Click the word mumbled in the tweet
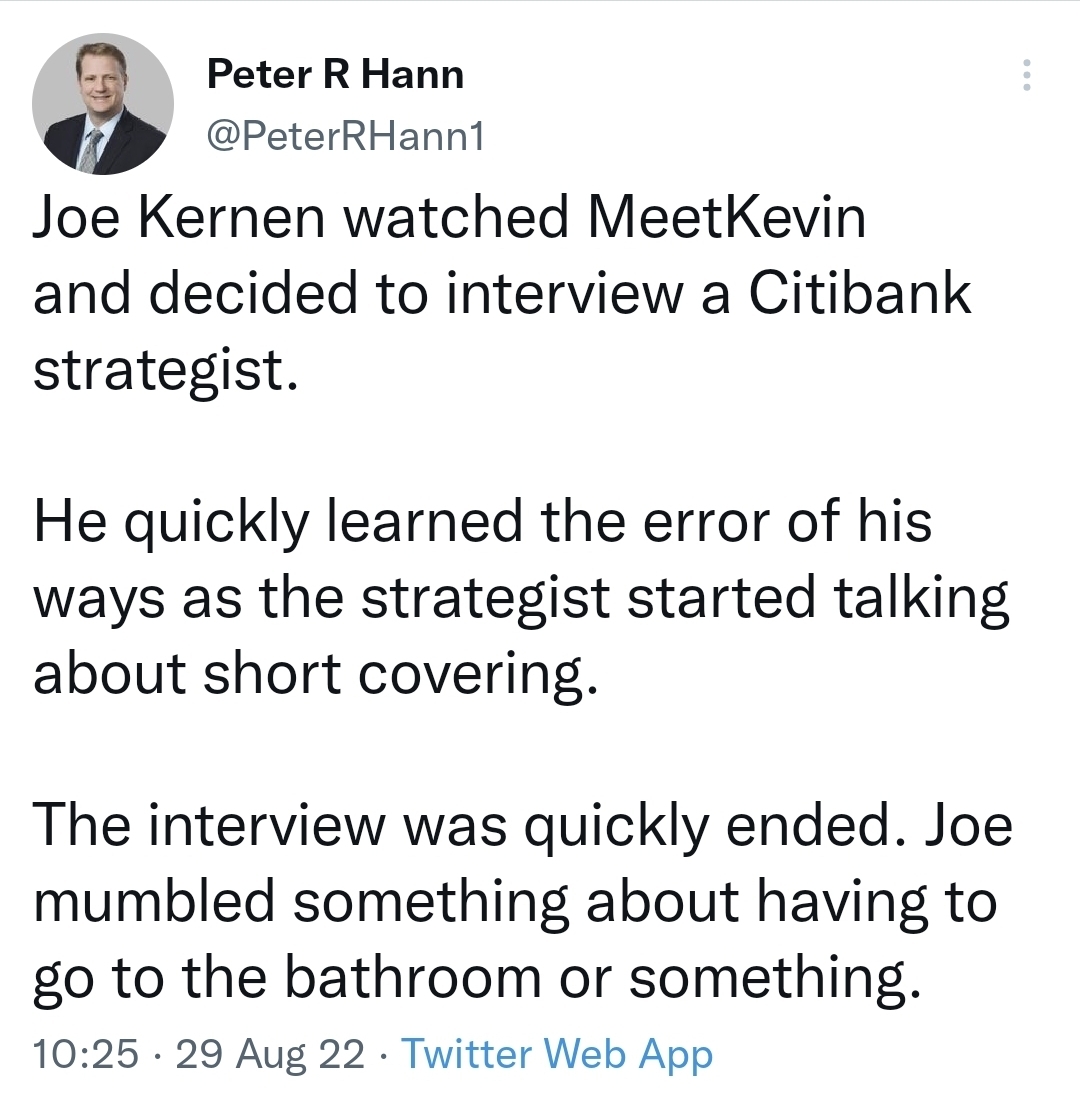 (154, 900)
